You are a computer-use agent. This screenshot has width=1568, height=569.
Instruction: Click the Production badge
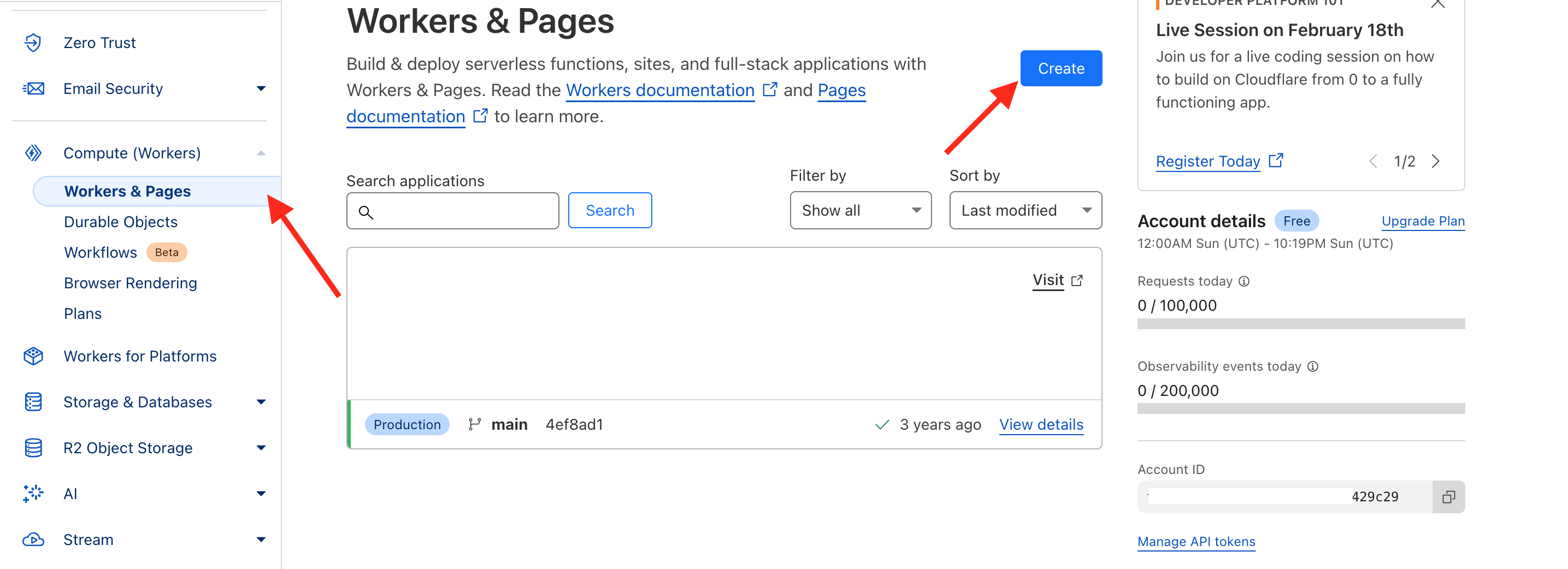pos(406,424)
